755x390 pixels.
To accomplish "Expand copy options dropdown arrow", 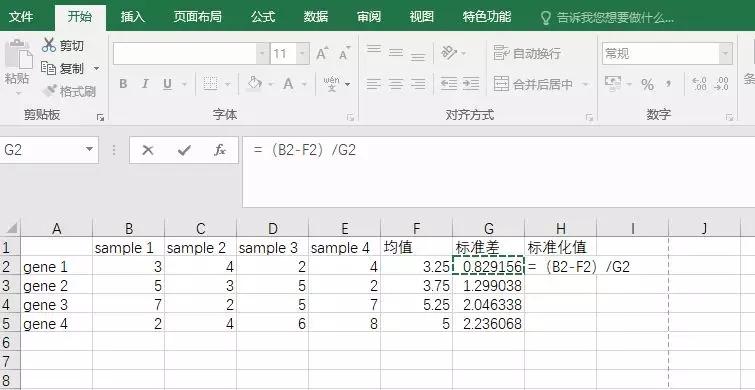I will pyautogui.click(x=96, y=69).
